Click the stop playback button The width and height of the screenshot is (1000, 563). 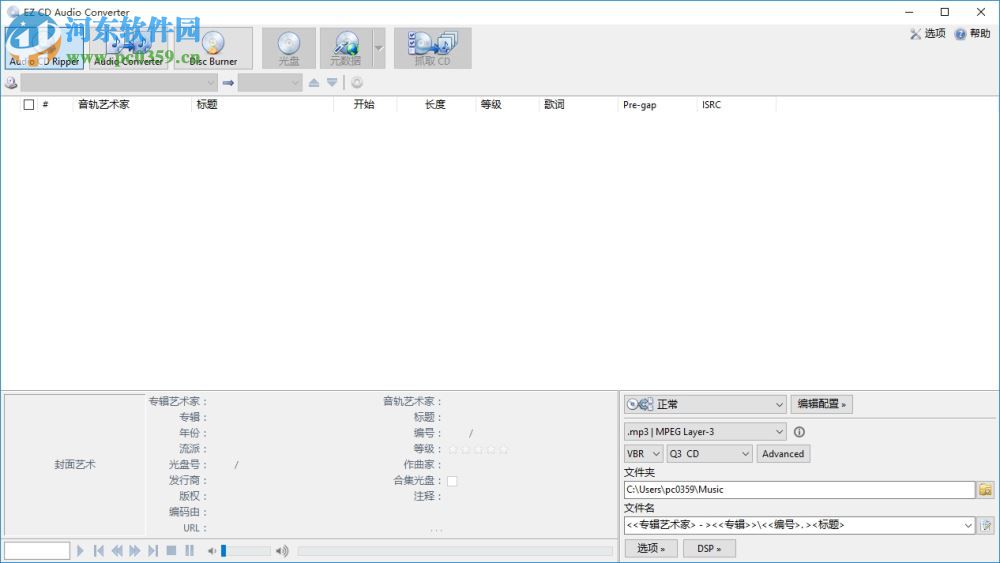(x=171, y=550)
